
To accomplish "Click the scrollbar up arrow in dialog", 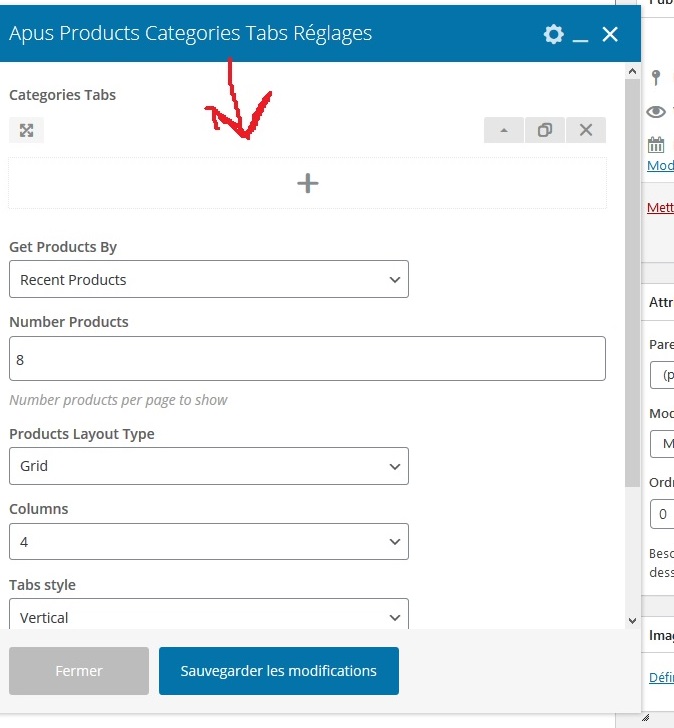I will pos(632,71).
